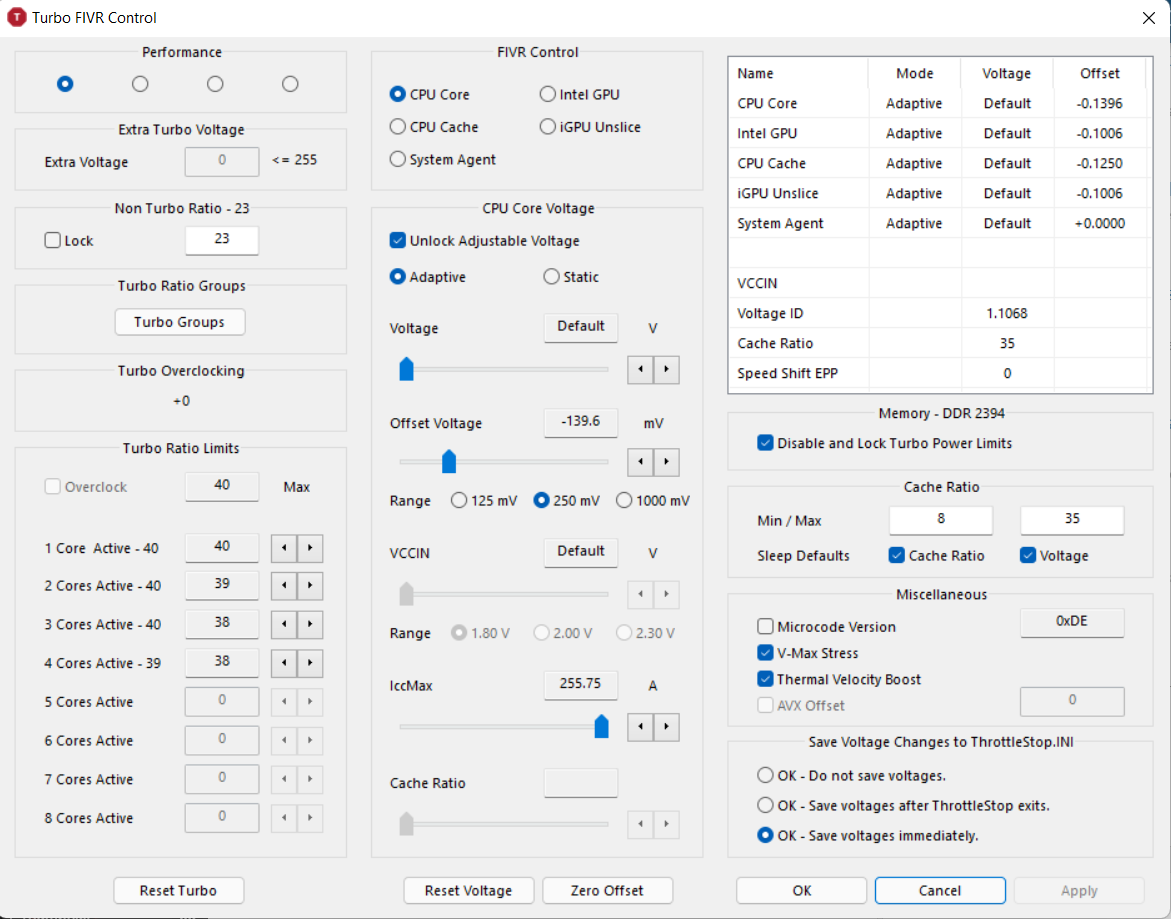Click left arrow beside Offset Voltage slider
The image size is (1171, 919).
tap(640, 462)
